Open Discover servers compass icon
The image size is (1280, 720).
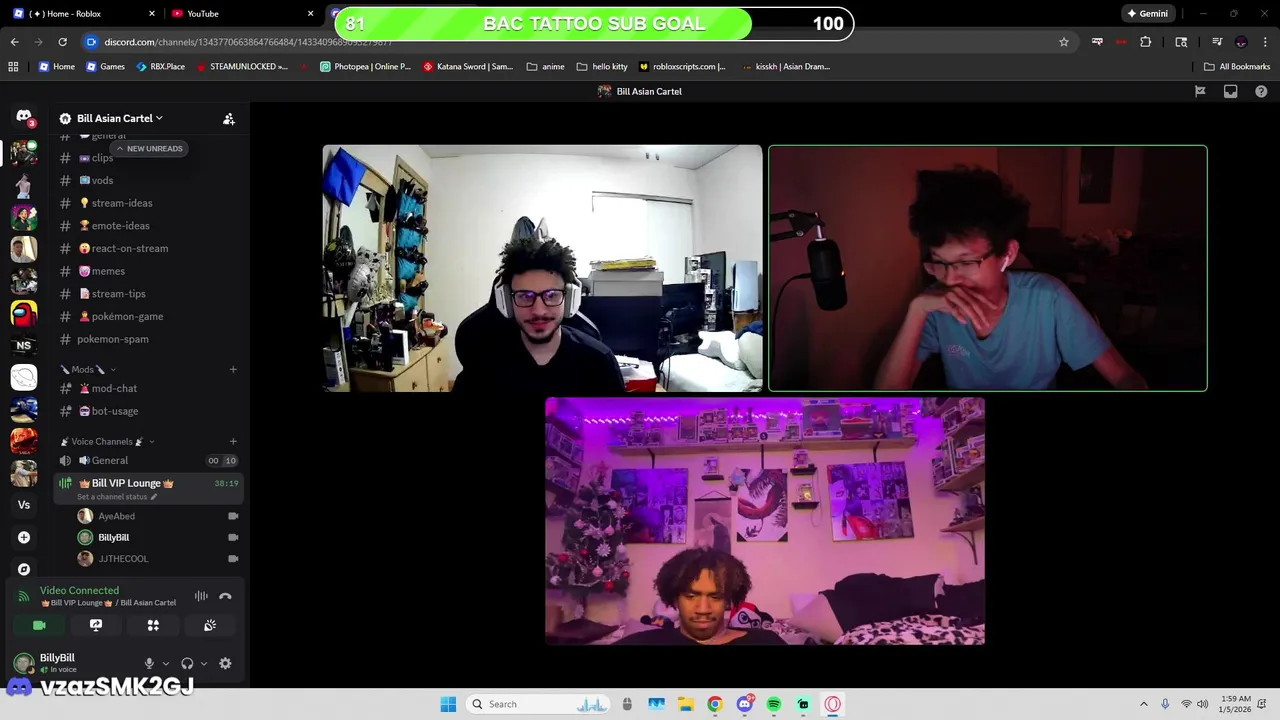(x=24, y=569)
